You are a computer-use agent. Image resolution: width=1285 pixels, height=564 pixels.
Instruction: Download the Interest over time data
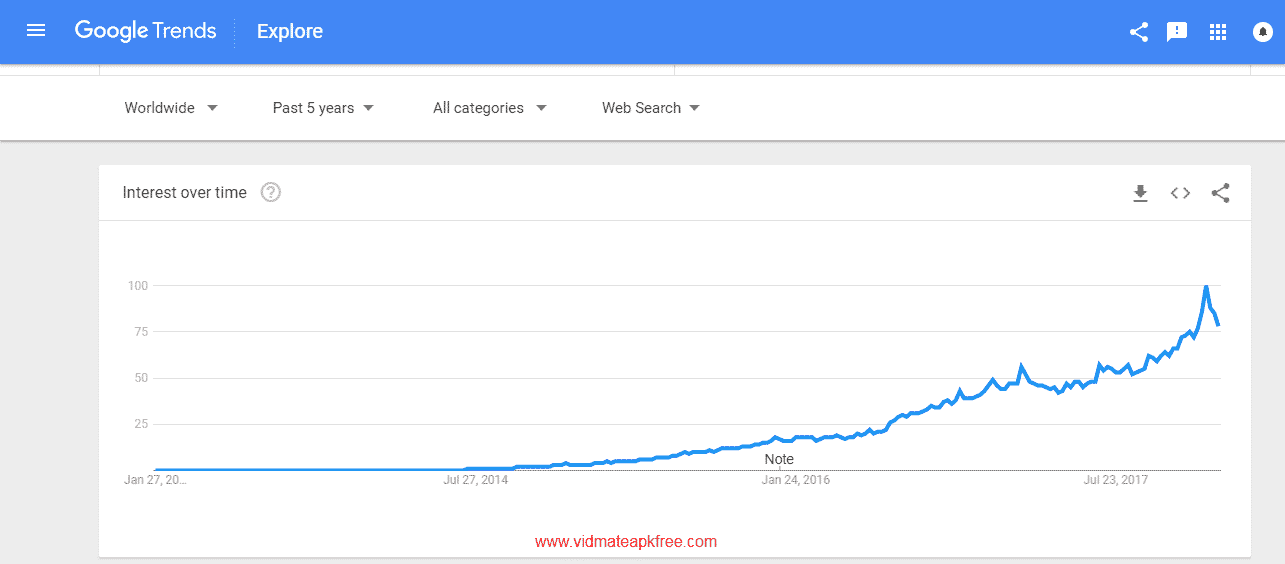click(1140, 193)
